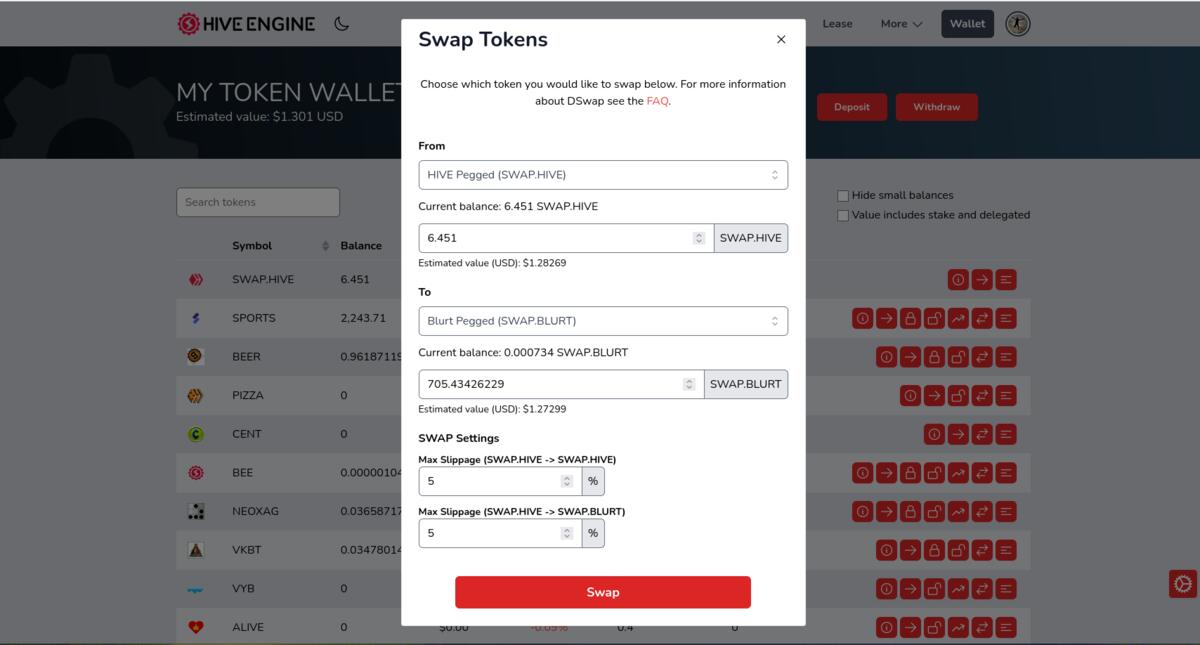Delegate SPORTS with the chart arrow icon
The image size is (1200, 645).
tap(958, 318)
